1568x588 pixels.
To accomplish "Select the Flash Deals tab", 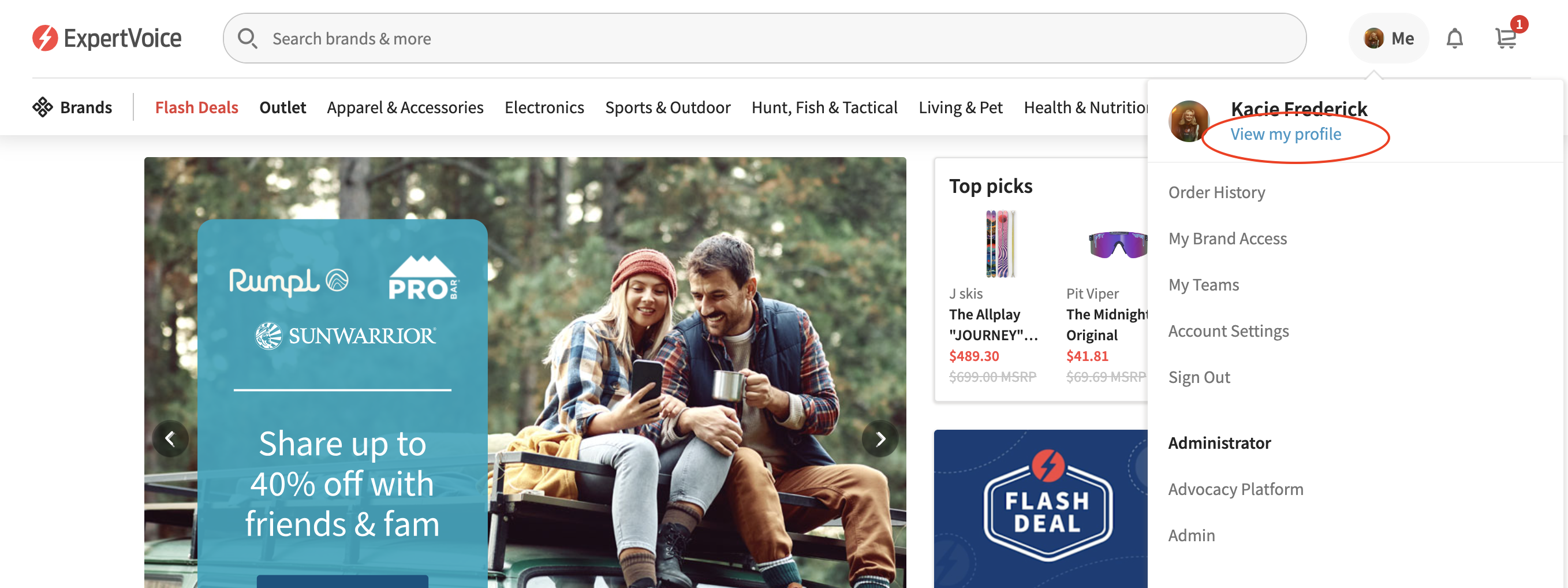I will coord(197,107).
